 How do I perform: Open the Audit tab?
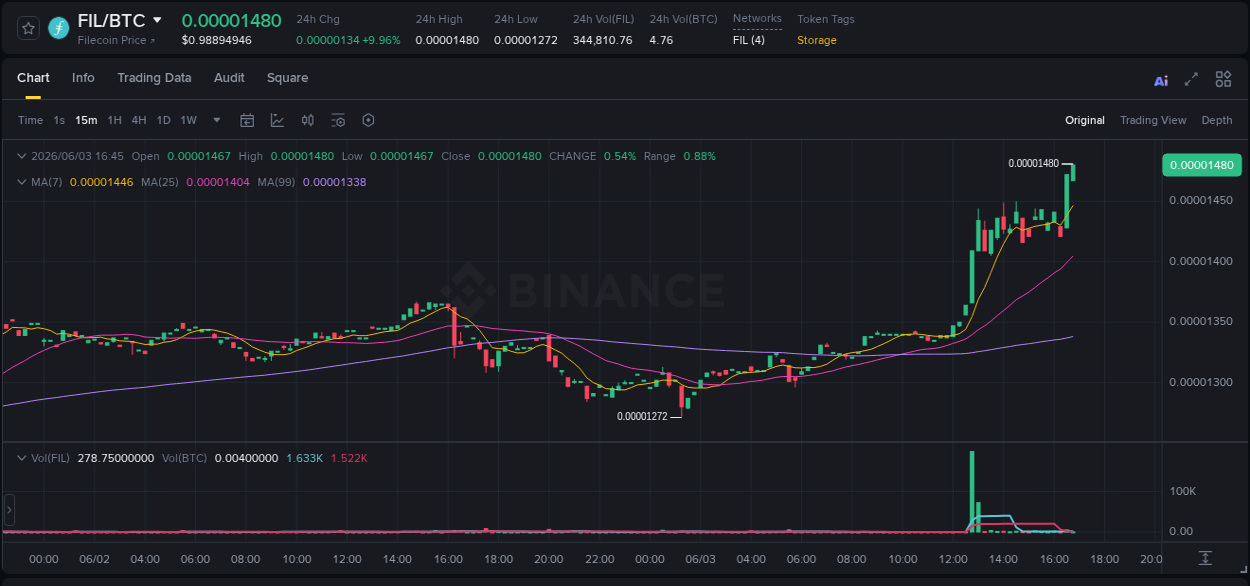click(229, 78)
